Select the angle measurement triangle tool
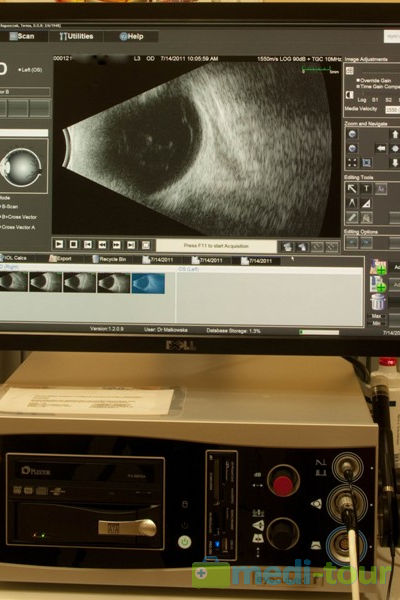This screenshot has width=400, height=600. [x=366, y=203]
